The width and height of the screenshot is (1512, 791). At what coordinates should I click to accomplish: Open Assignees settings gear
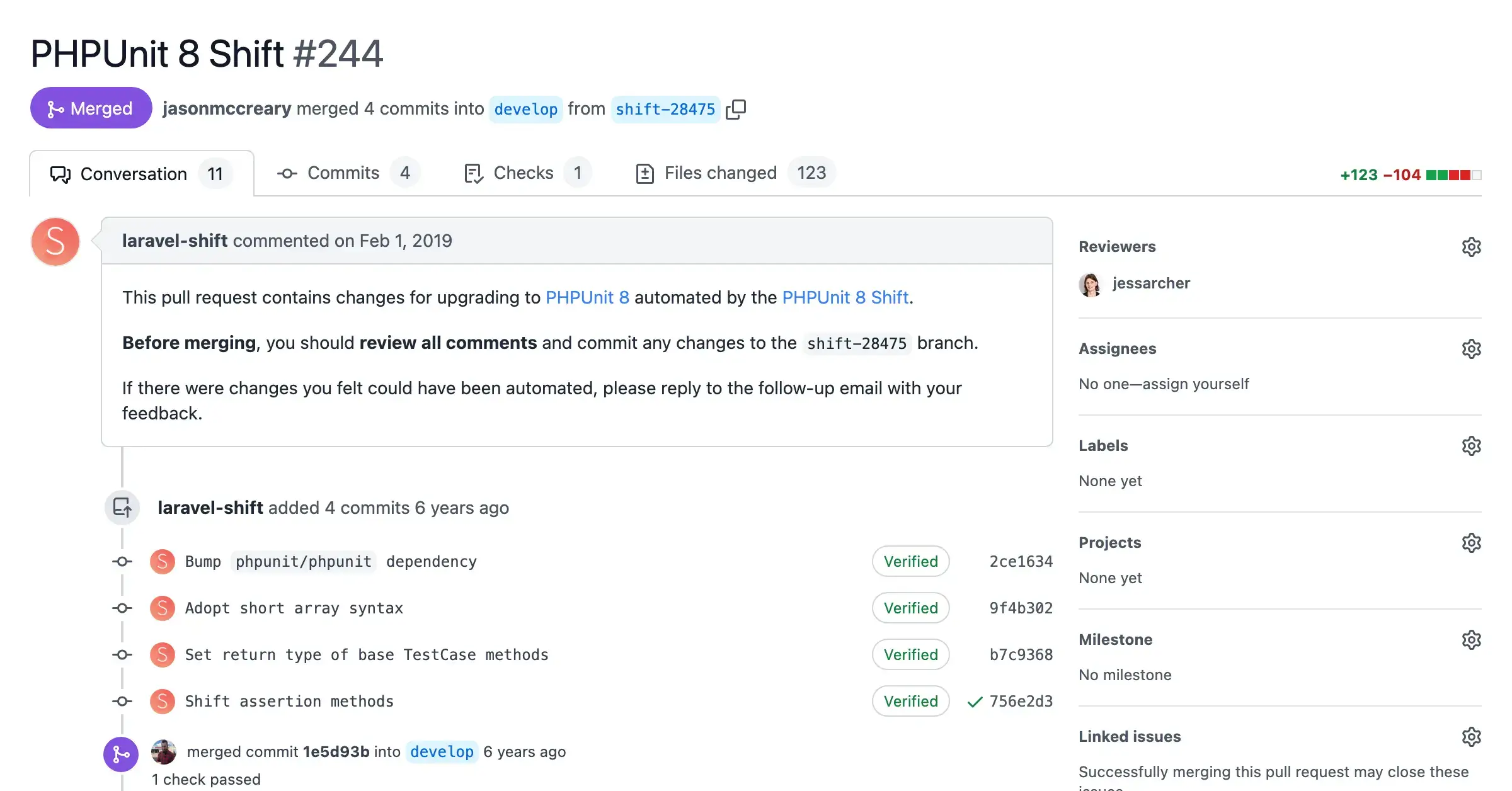[x=1472, y=348]
